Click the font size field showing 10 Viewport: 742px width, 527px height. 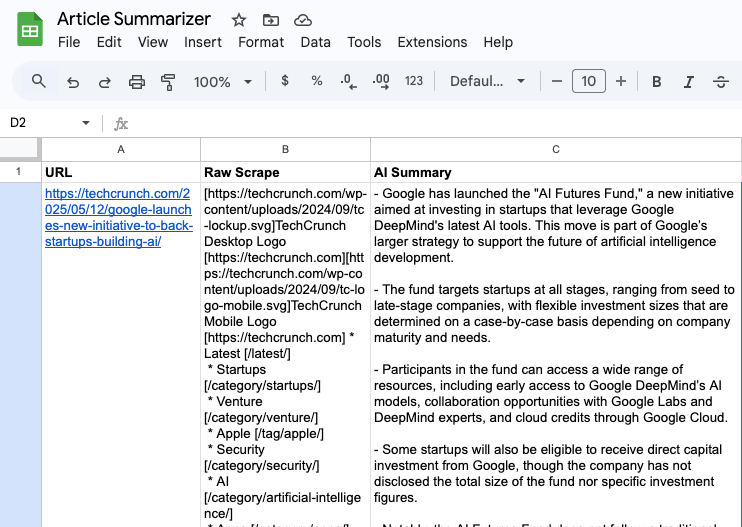[x=589, y=81]
